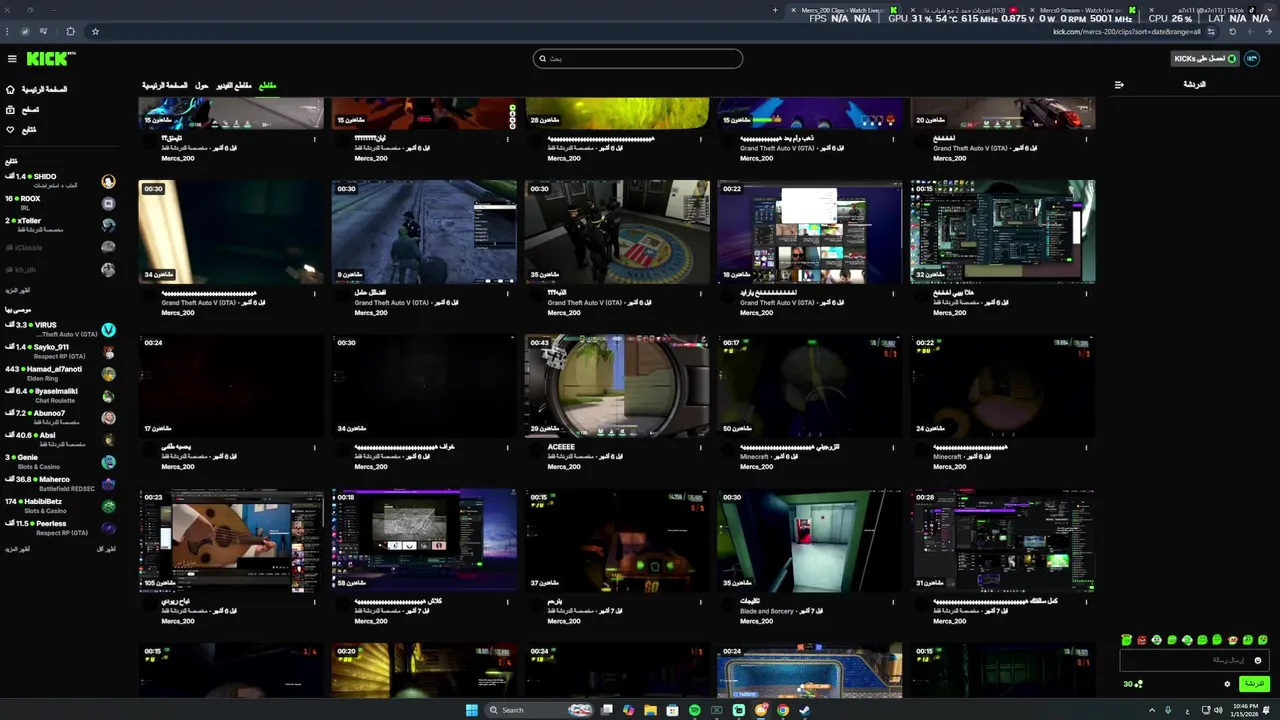Reload the page button in browser

click(x=1233, y=31)
